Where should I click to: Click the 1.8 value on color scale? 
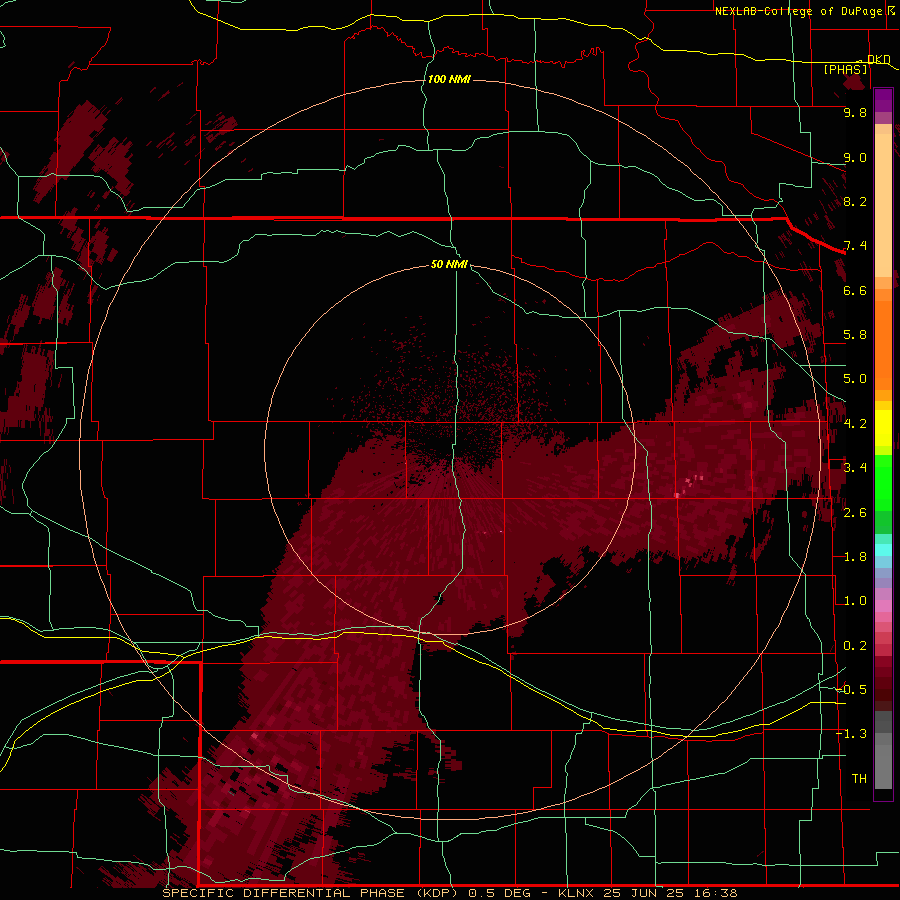(855, 557)
